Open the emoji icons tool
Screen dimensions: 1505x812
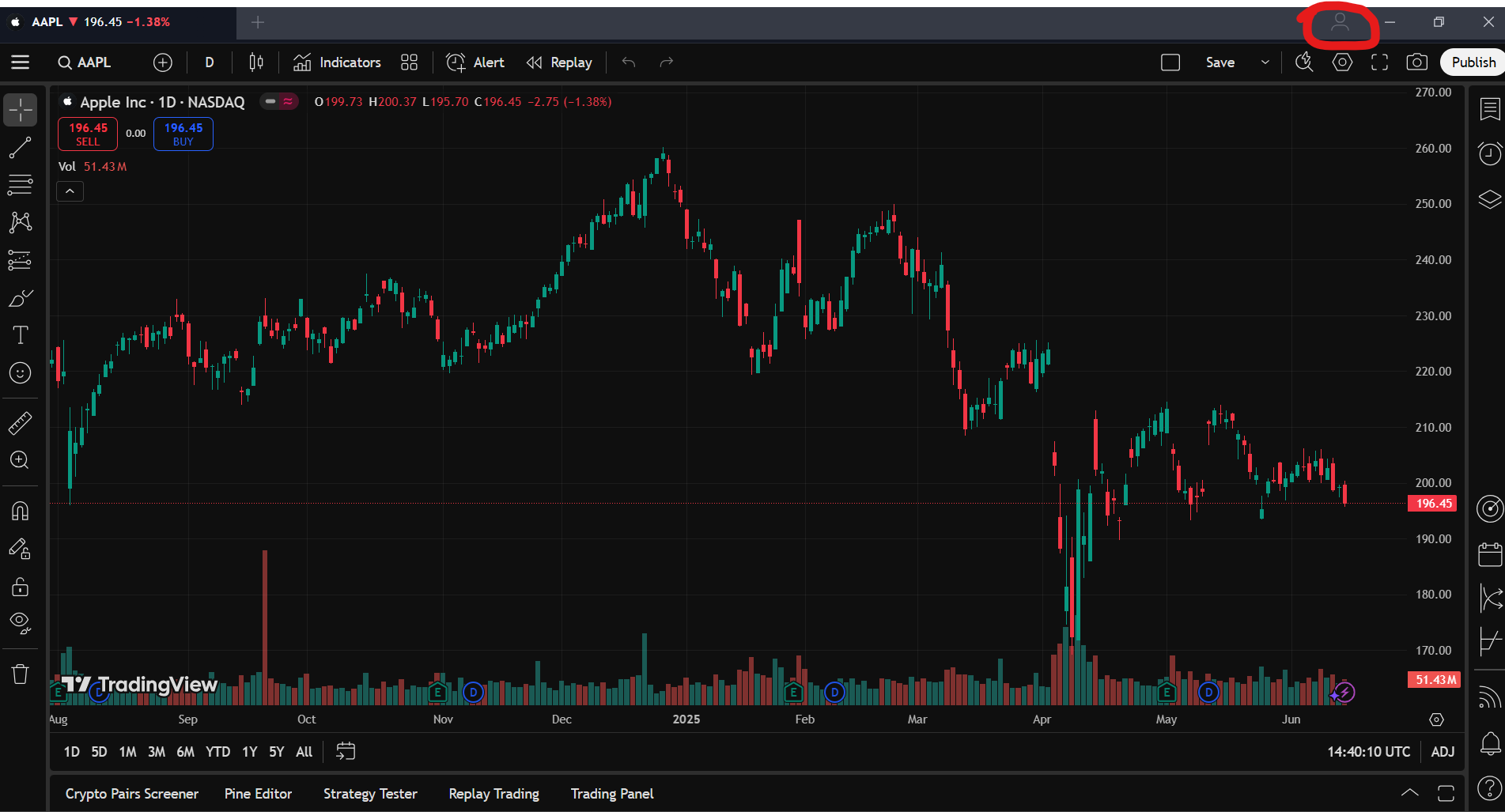(21, 373)
